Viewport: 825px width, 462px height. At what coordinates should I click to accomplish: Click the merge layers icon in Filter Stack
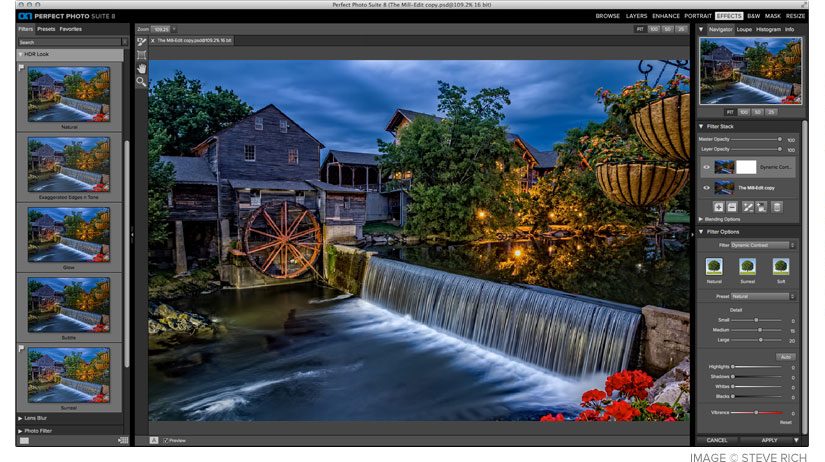[761, 207]
